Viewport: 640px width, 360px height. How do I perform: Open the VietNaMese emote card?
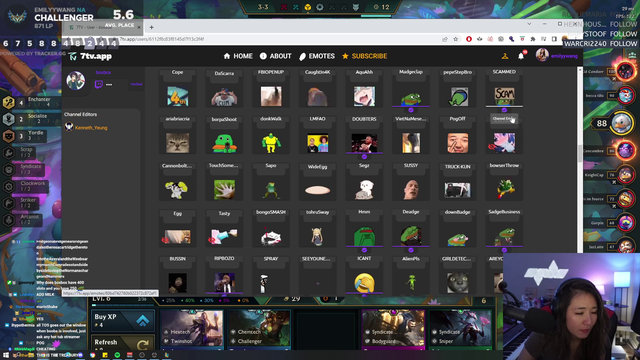[x=411, y=136]
